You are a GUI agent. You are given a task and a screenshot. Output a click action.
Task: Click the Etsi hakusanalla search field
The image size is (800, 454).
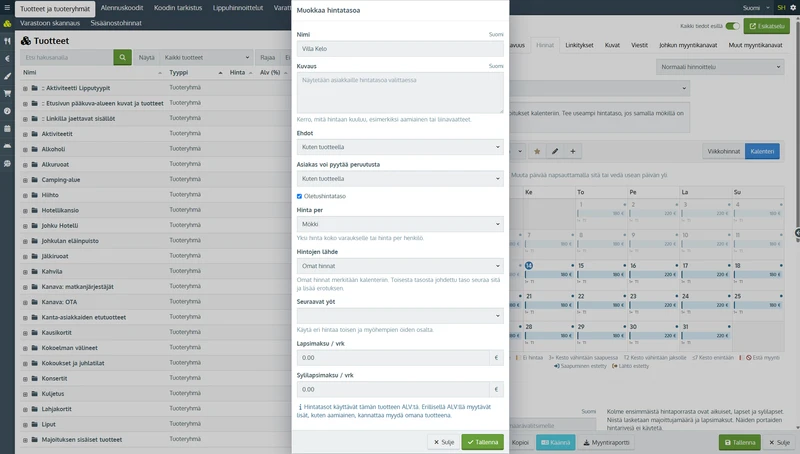click(x=67, y=58)
